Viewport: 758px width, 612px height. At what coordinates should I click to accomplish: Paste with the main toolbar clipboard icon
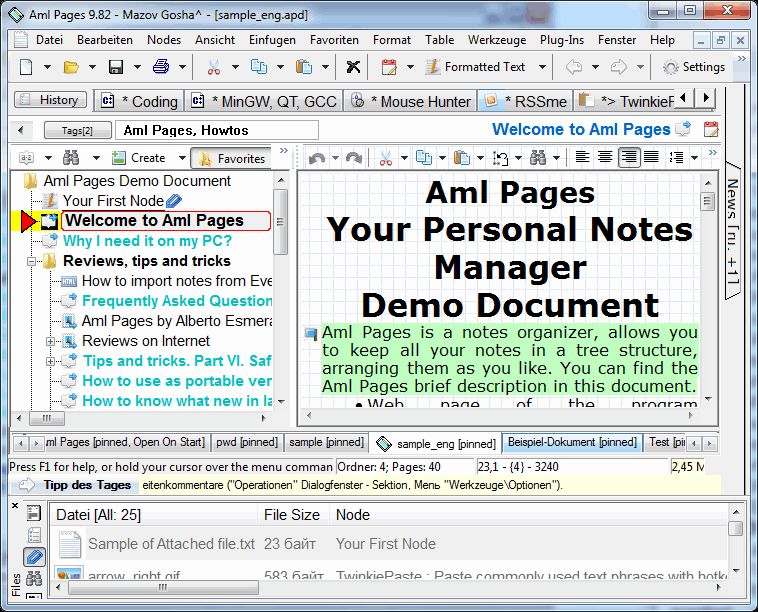pyautogui.click(x=304, y=67)
